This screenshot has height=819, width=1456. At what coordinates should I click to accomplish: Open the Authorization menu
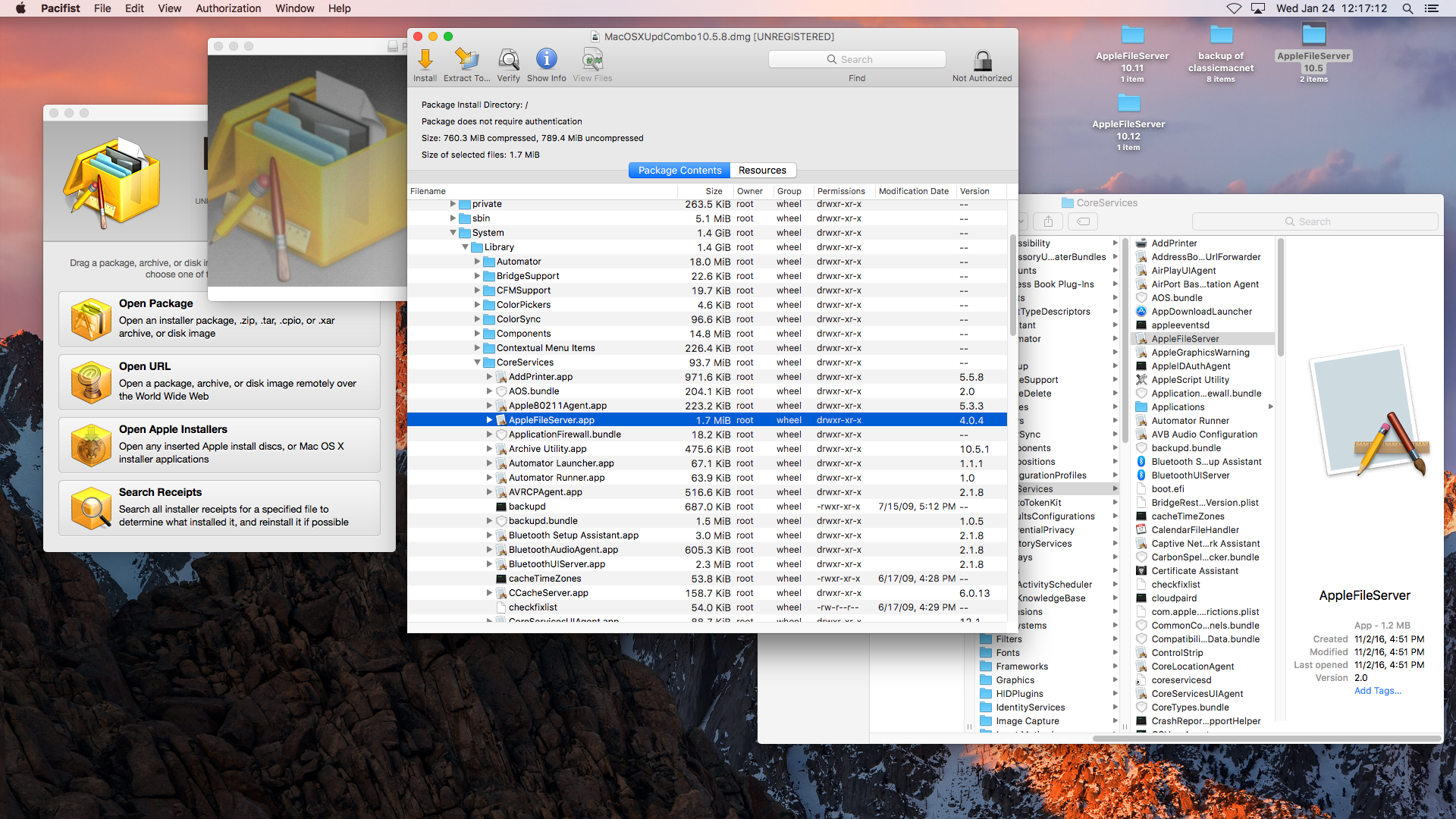(x=228, y=8)
